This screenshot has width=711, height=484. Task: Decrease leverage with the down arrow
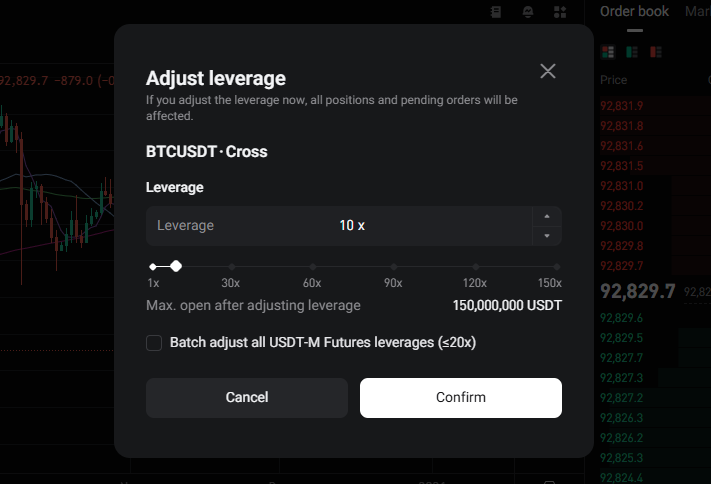pyautogui.click(x=546, y=236)
